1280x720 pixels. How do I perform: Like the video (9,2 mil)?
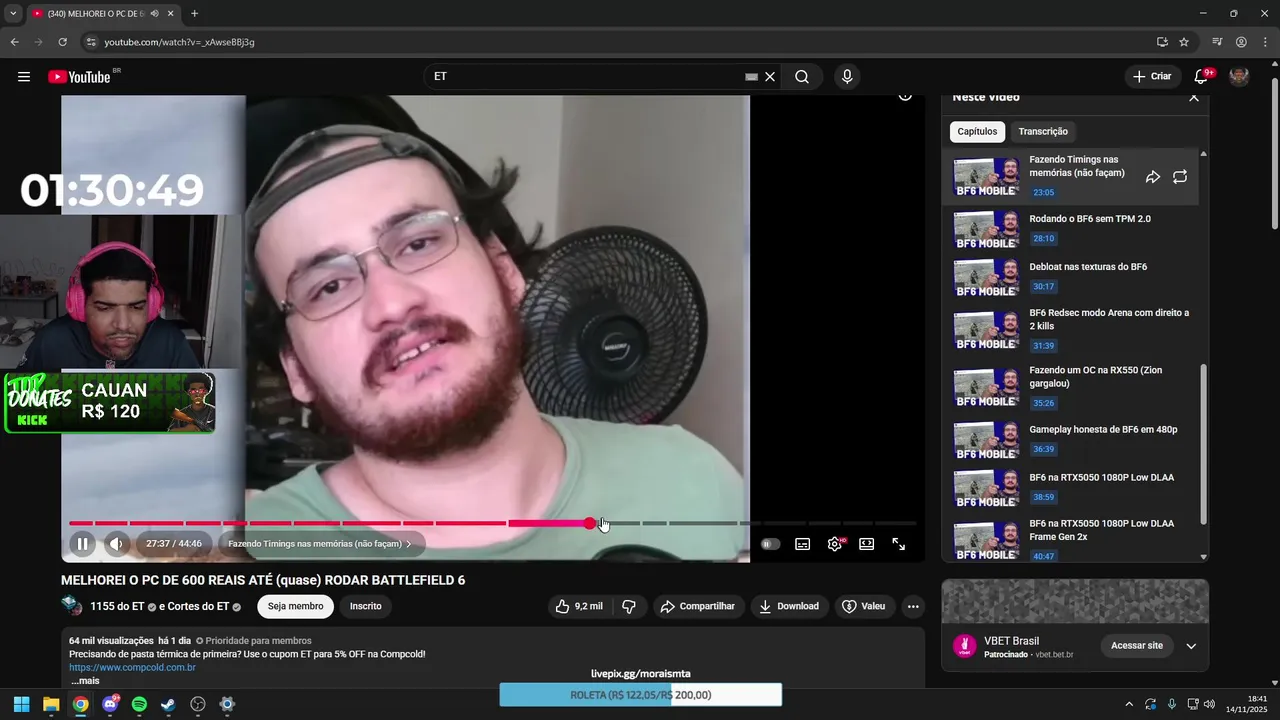(580, 606)
